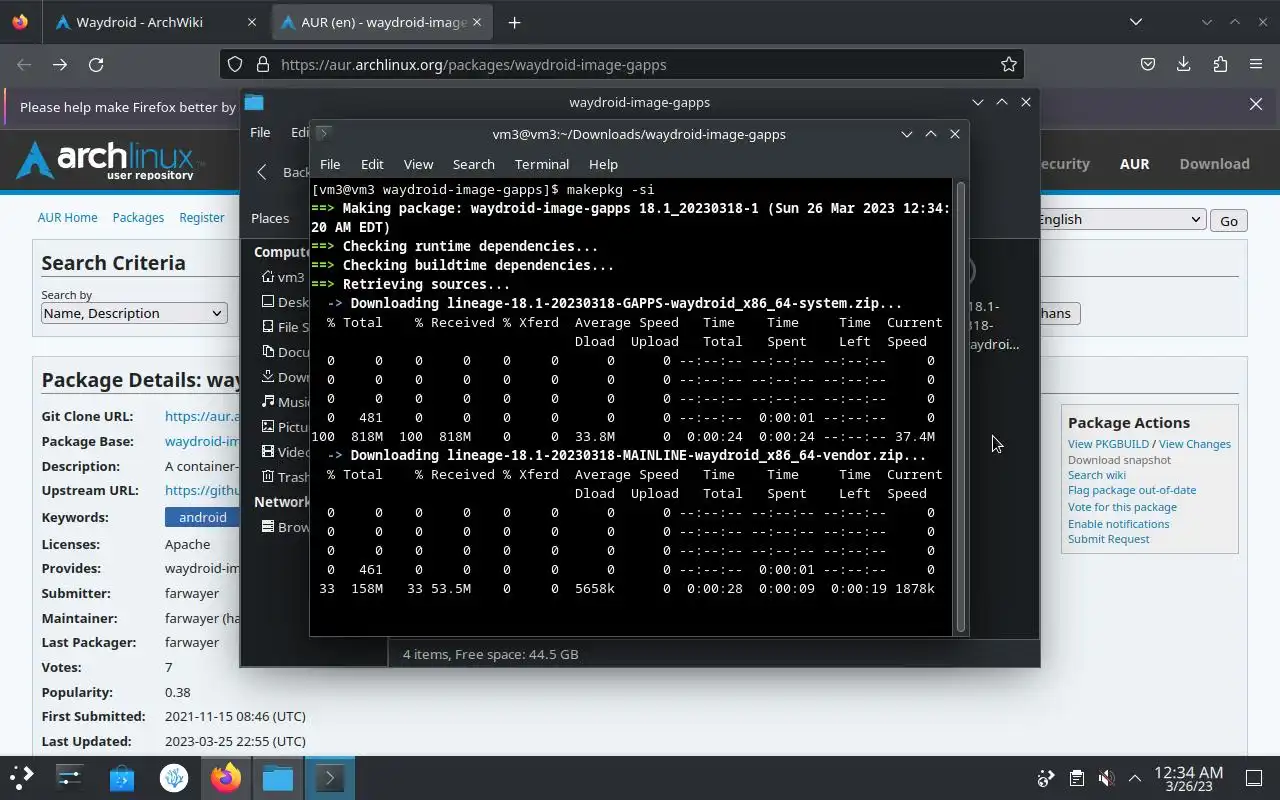Viewport: 1280px width, 800px height.
Task: Open the muted volume tray icon
Action: tap(1106, 778)
